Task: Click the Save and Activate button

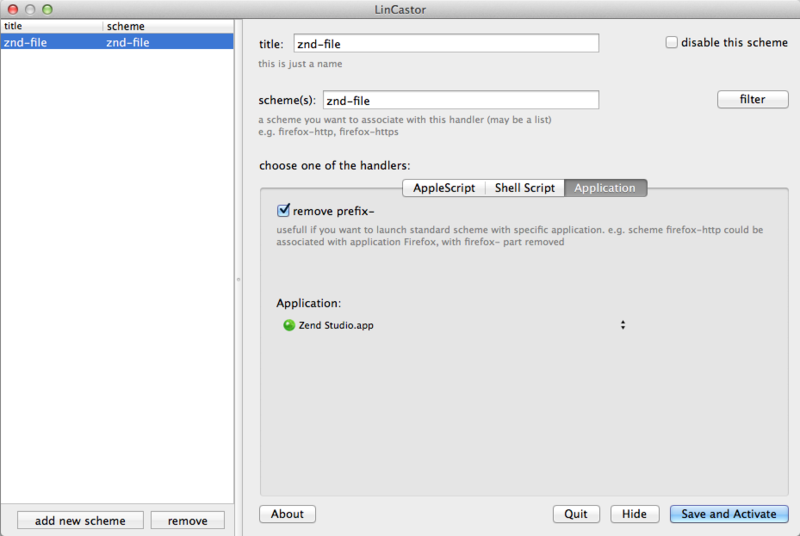Action: [729, 514]
